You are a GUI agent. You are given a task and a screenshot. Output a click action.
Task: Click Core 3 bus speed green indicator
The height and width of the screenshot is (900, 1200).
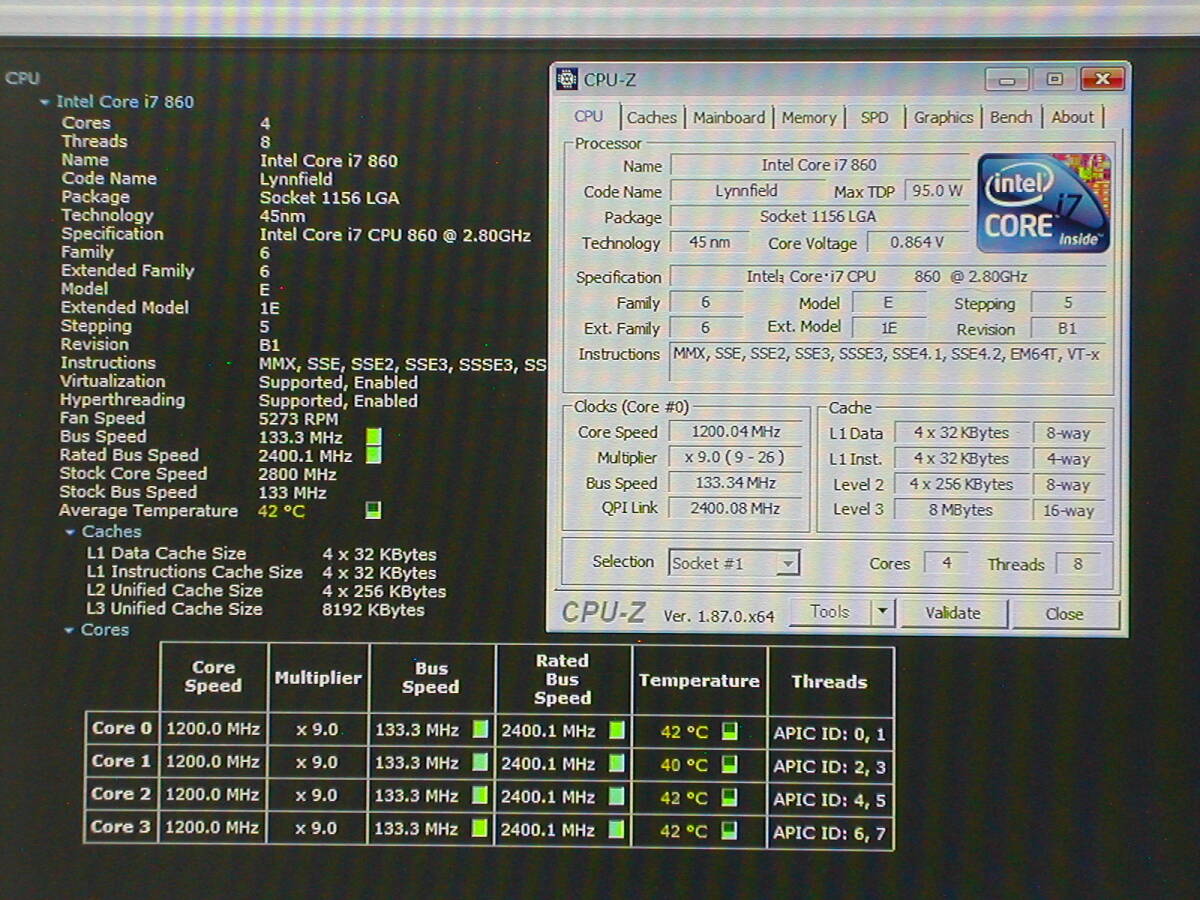480,828
